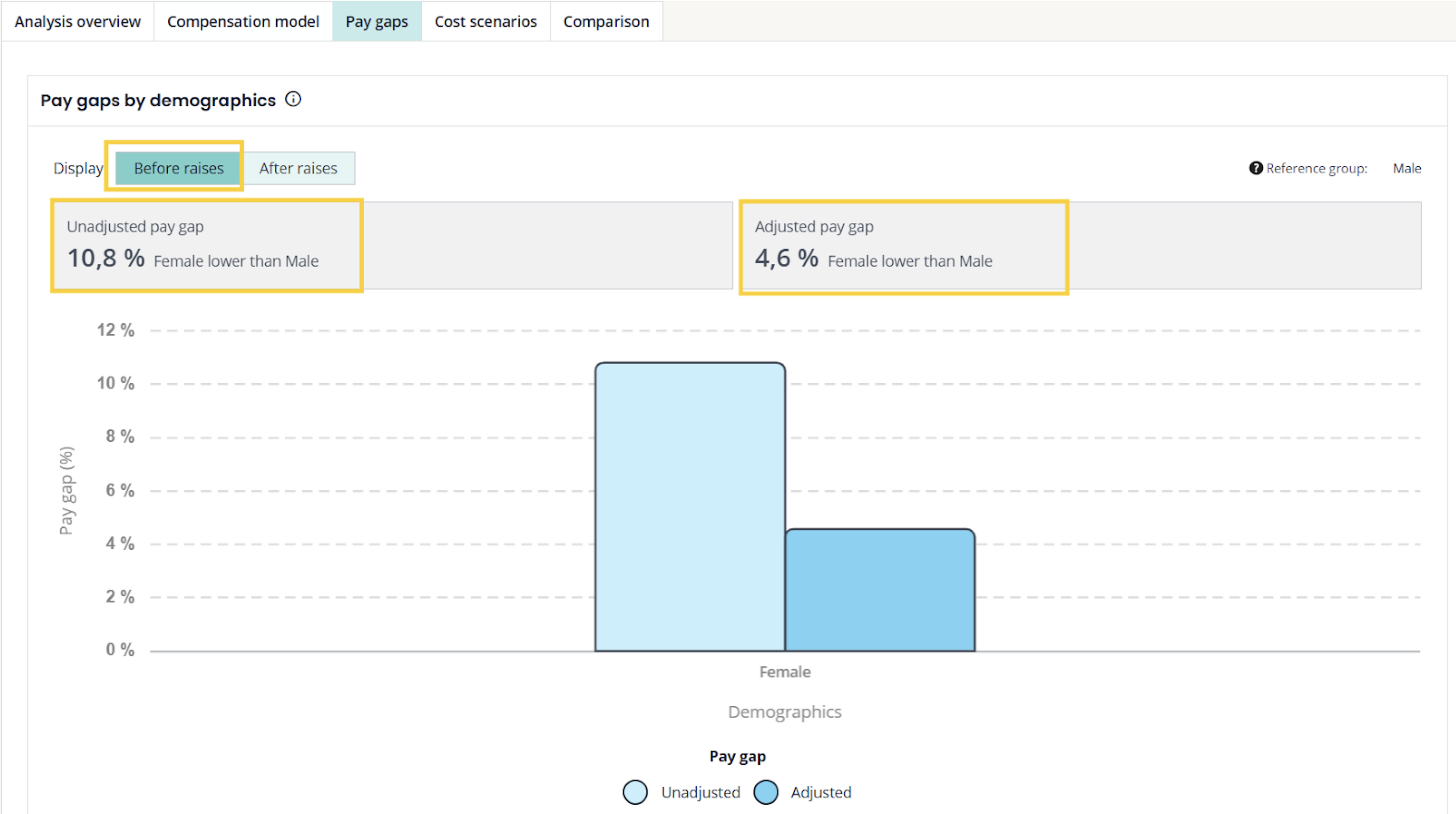Select the Before raises display option
This screenshot has height=814, width=1456.
(178, 168)
